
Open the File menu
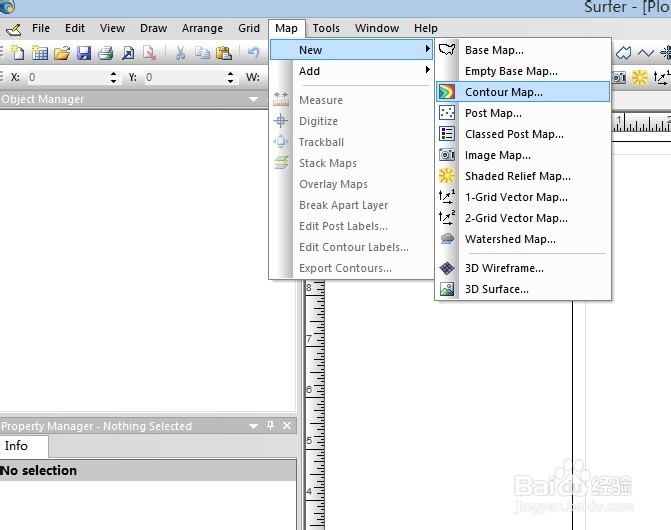click(x=41, y=28)
